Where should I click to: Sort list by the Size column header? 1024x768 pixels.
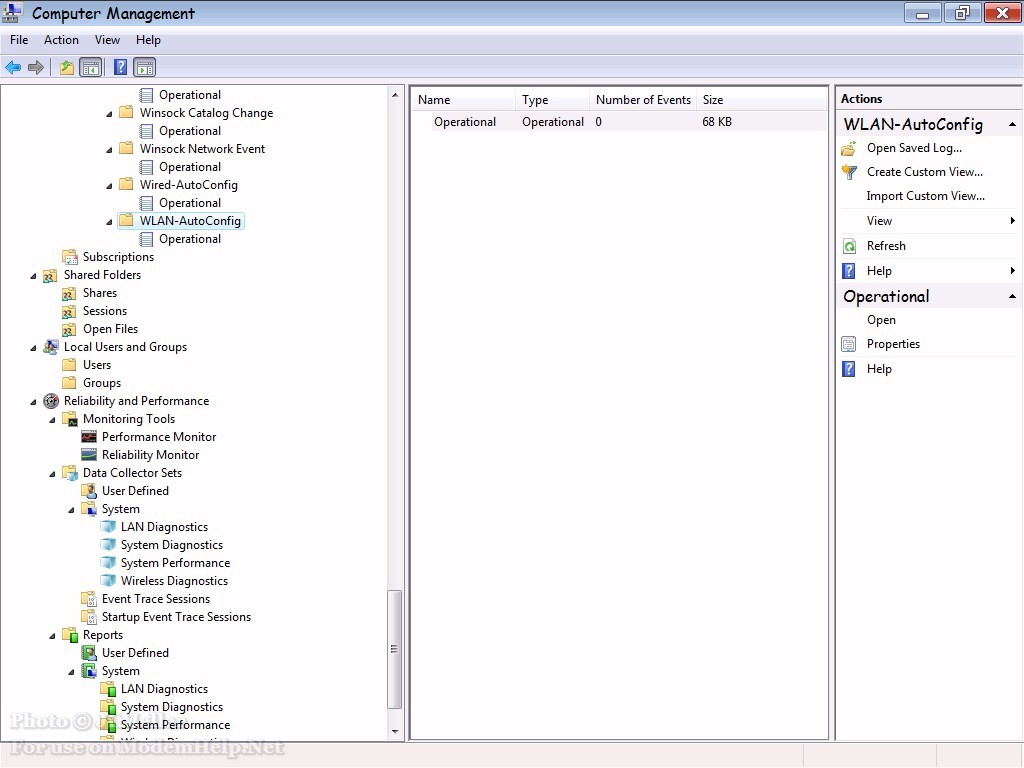click(x=761, y=100)
